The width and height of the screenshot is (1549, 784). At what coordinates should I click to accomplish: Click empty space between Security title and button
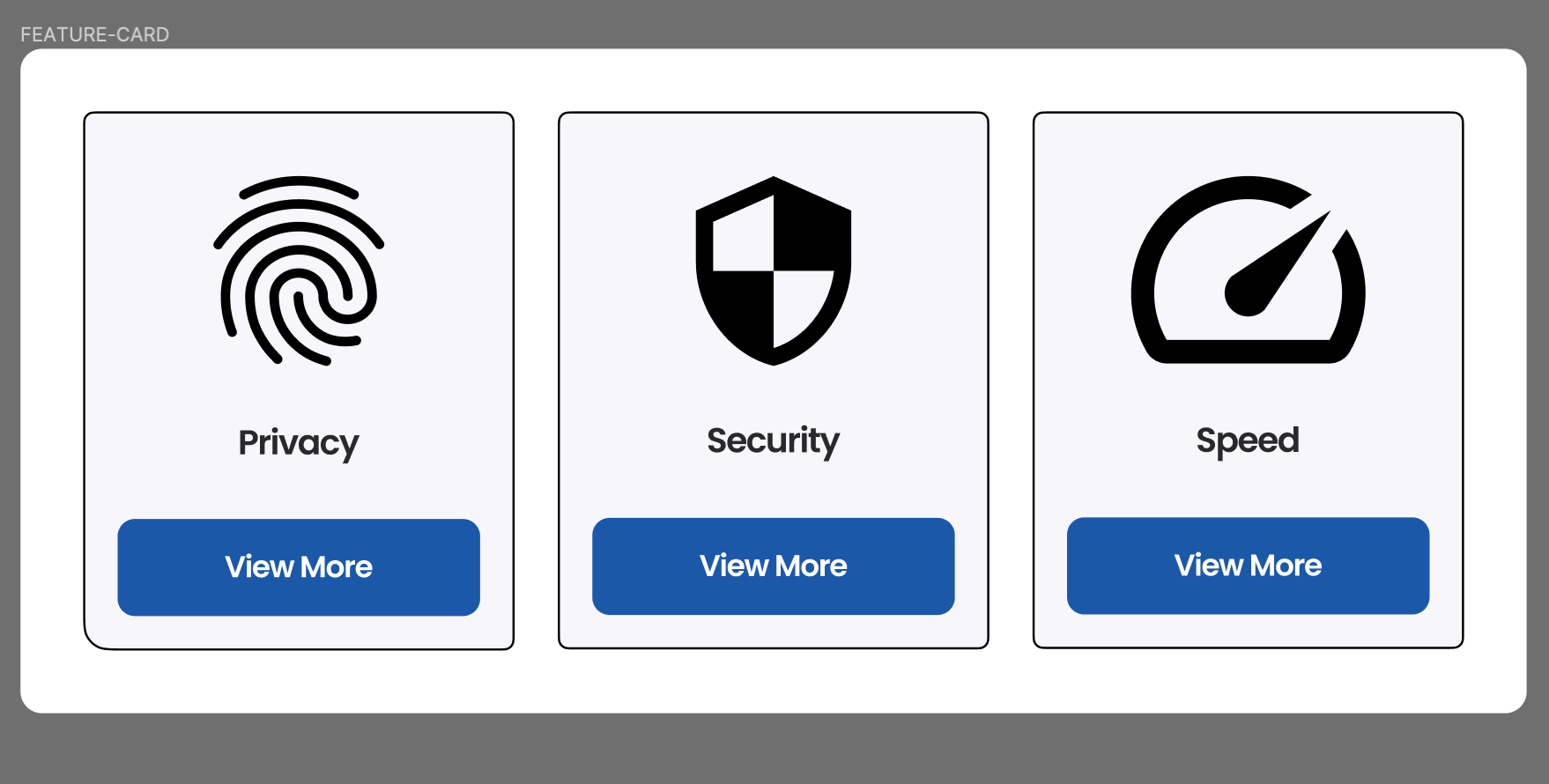click(x=774, y=491)
